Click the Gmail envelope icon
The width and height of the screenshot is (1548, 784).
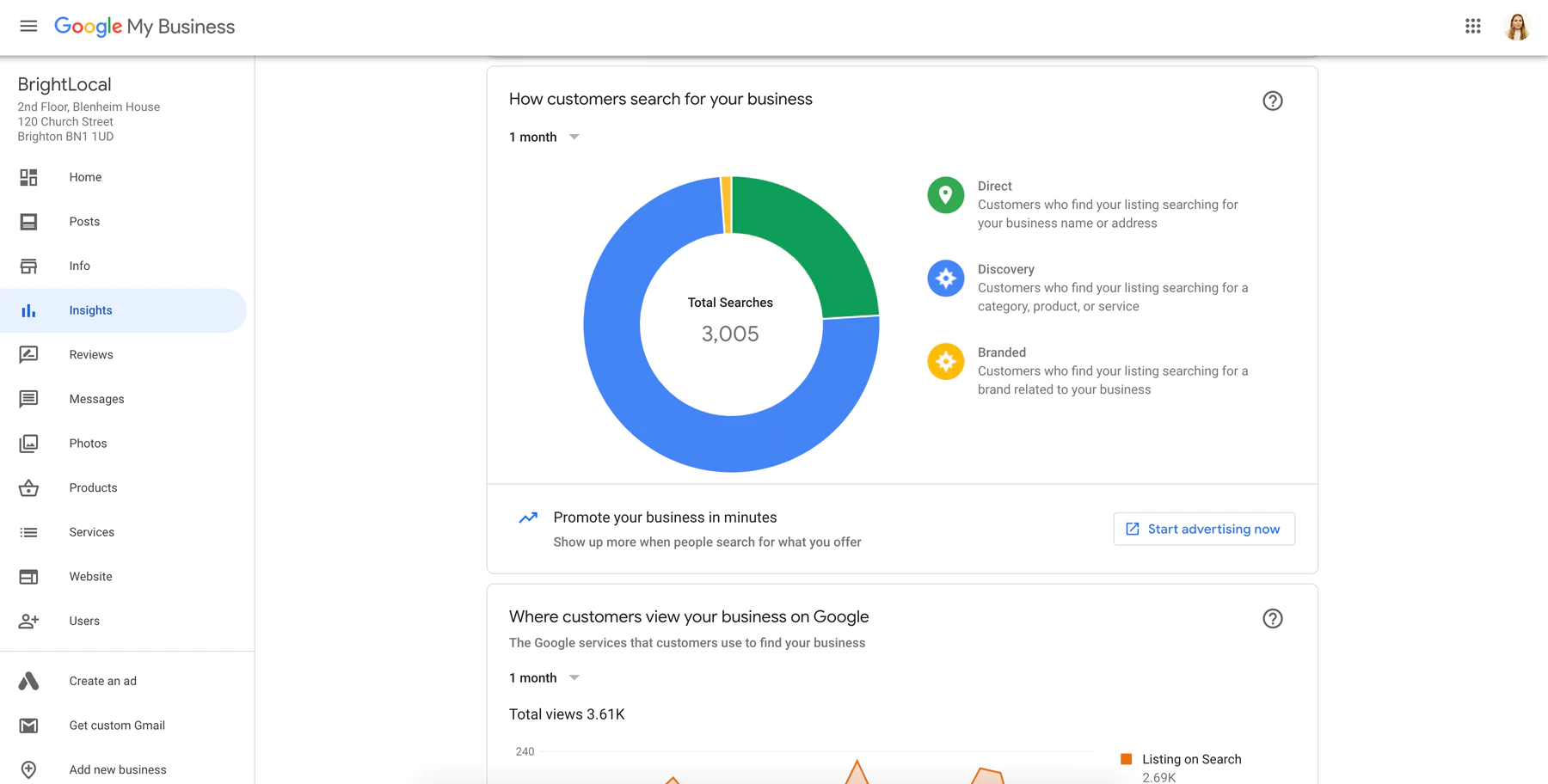click(28, 726)
